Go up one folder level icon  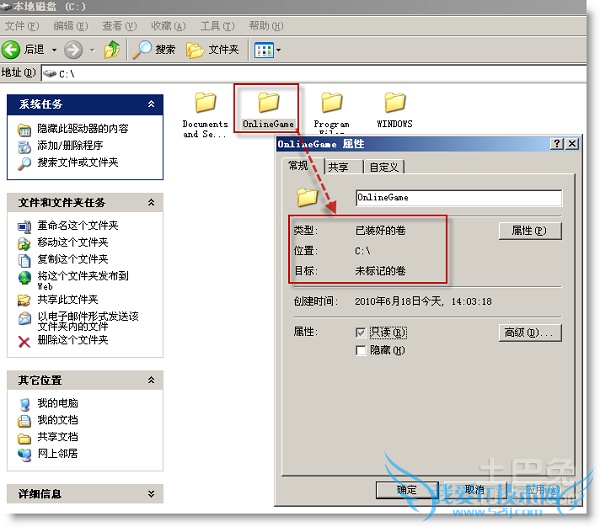click(112, 50)
